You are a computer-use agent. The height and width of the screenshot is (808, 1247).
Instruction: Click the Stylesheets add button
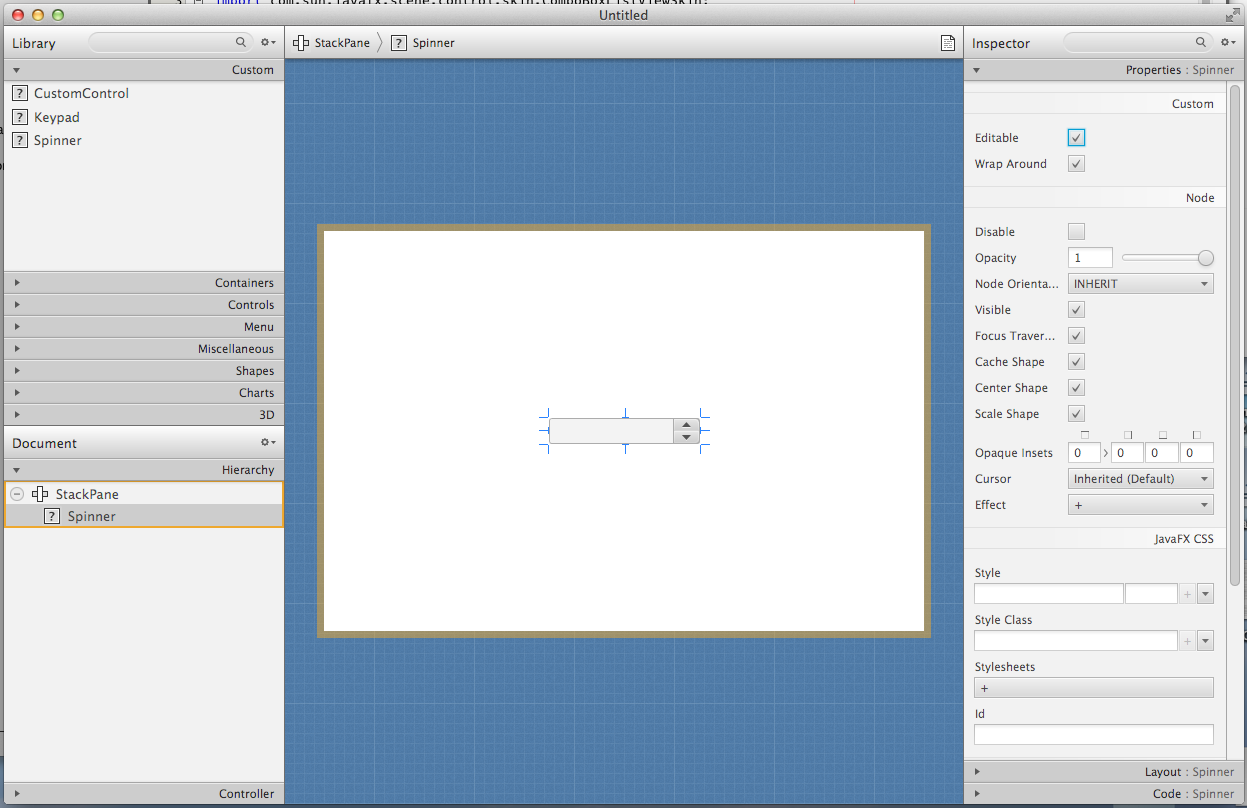[1093, 688]
